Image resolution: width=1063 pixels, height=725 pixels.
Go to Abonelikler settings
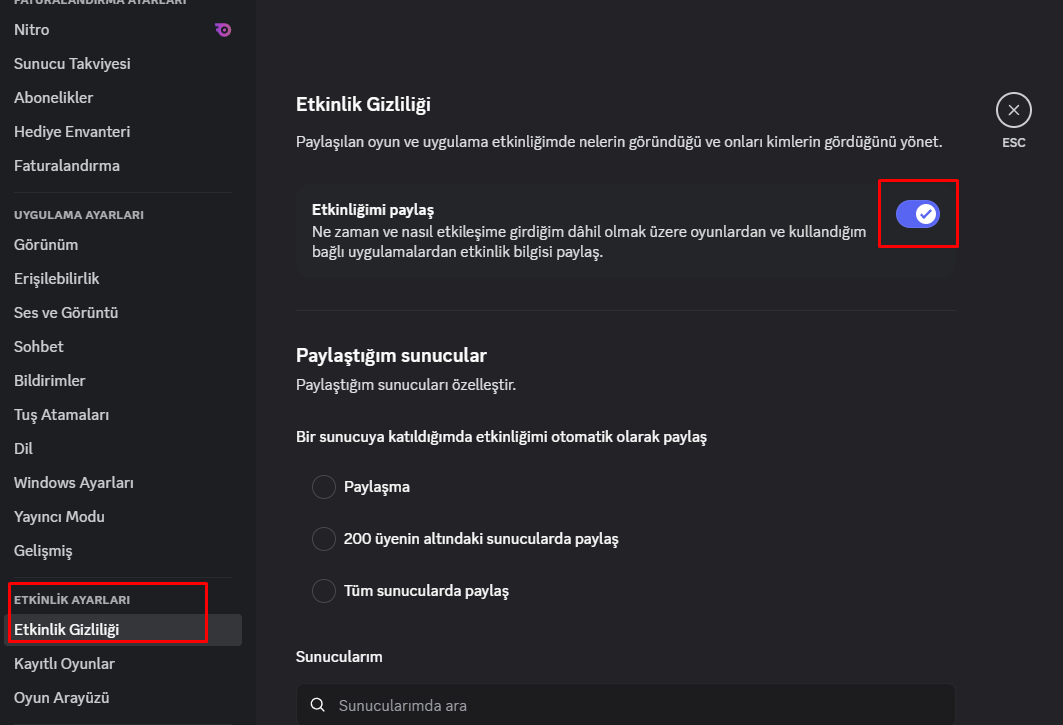[x=54, y=98]
